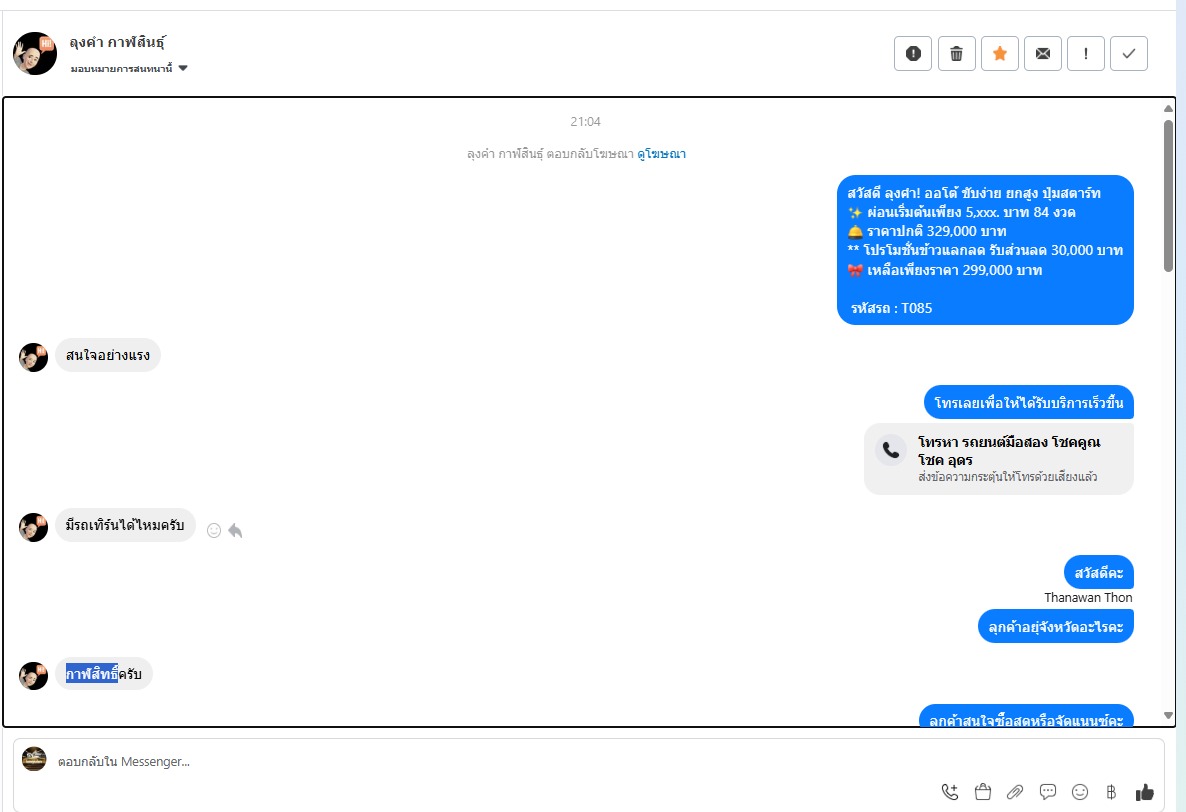Reply to มีรถเทิร์นได้ไหมครับ message with arrow icon
Viewport: 1186px width, 812px height.
(235, 531)
